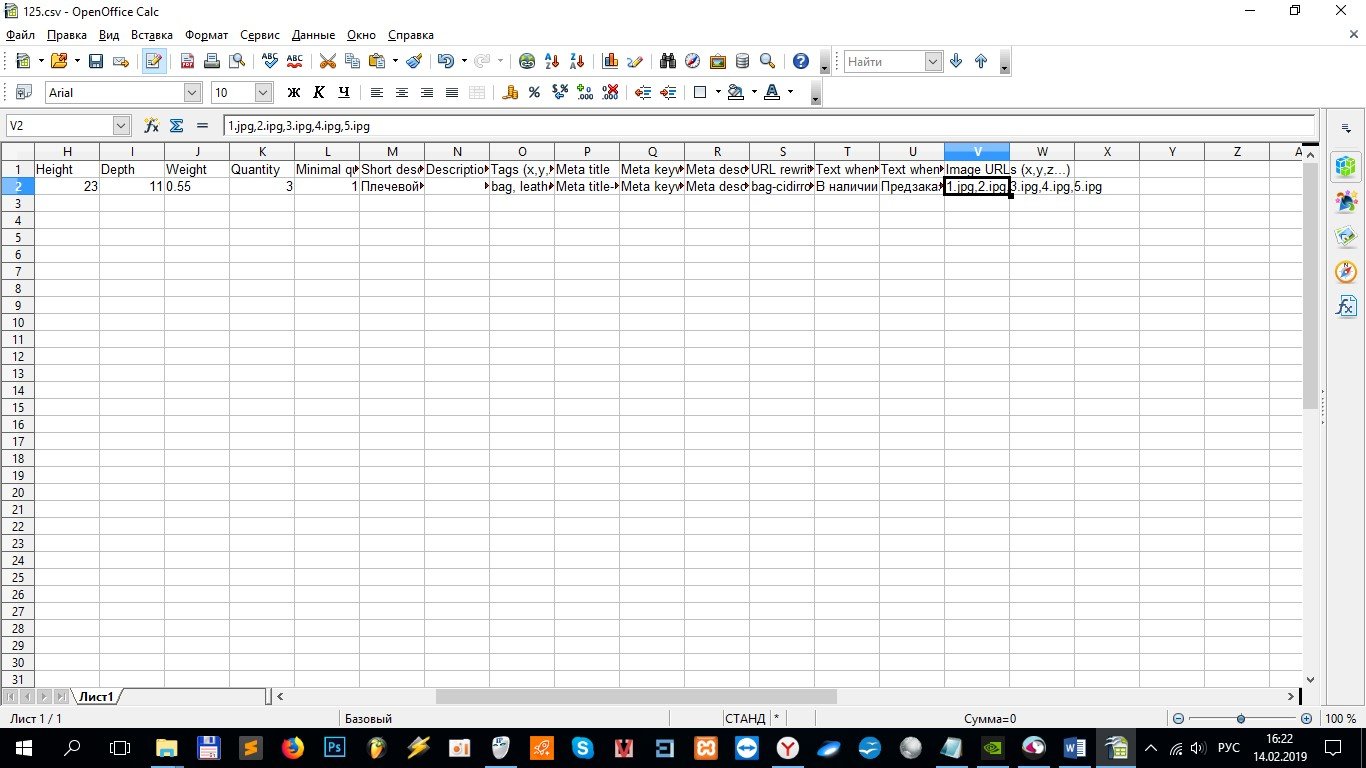Select the Лист1 sheet tab
1366x768 pixels.
(97, 696)
